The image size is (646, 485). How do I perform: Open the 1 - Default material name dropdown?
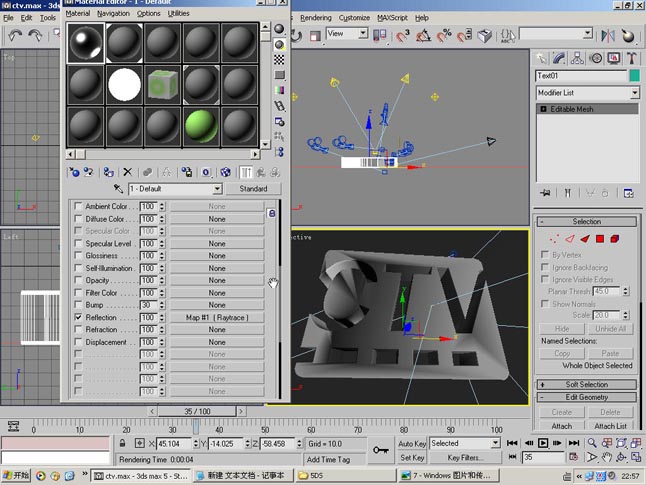(217, 189)
